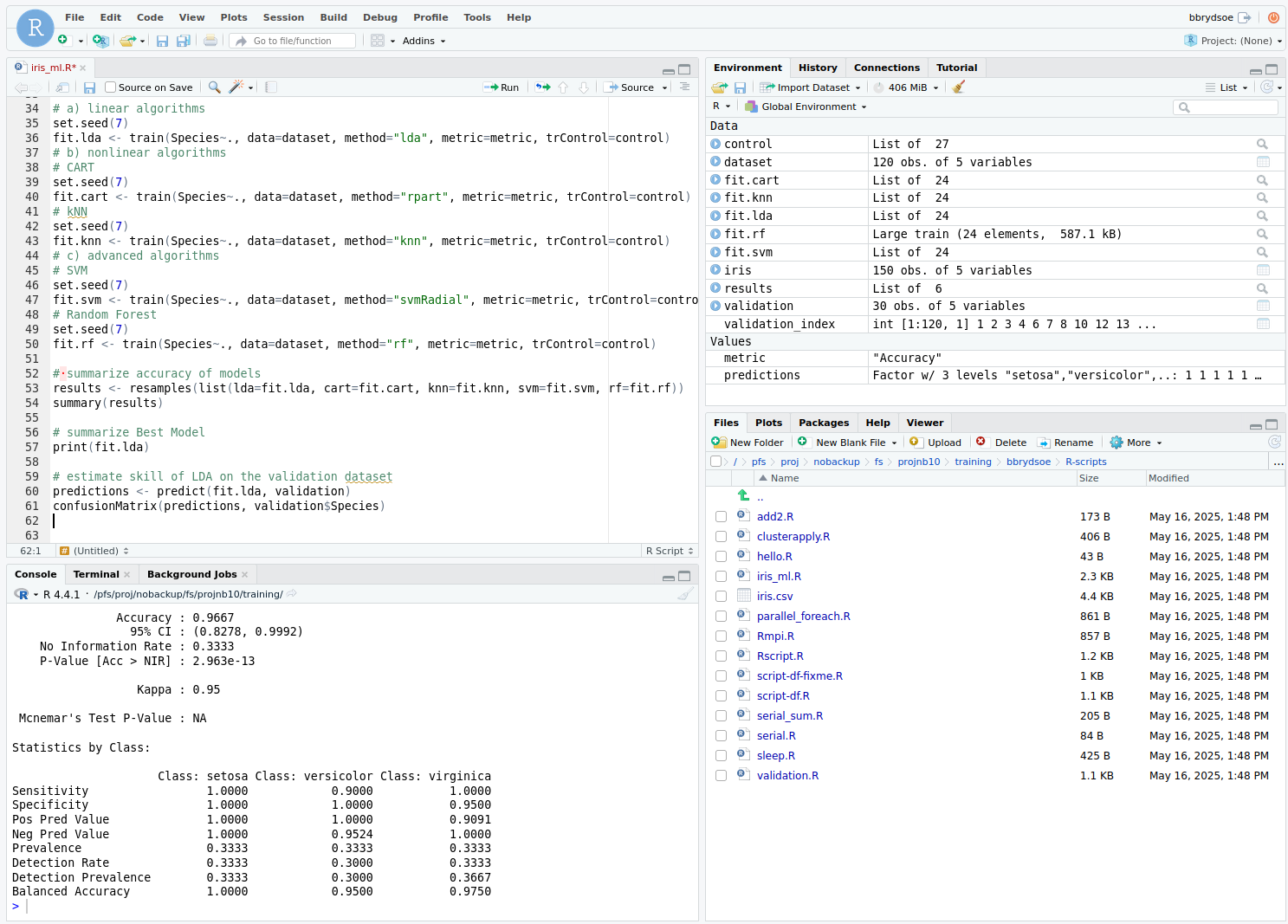Open Global Environment dropdown
The image size is (1288, 924).
tap(806, 107)
